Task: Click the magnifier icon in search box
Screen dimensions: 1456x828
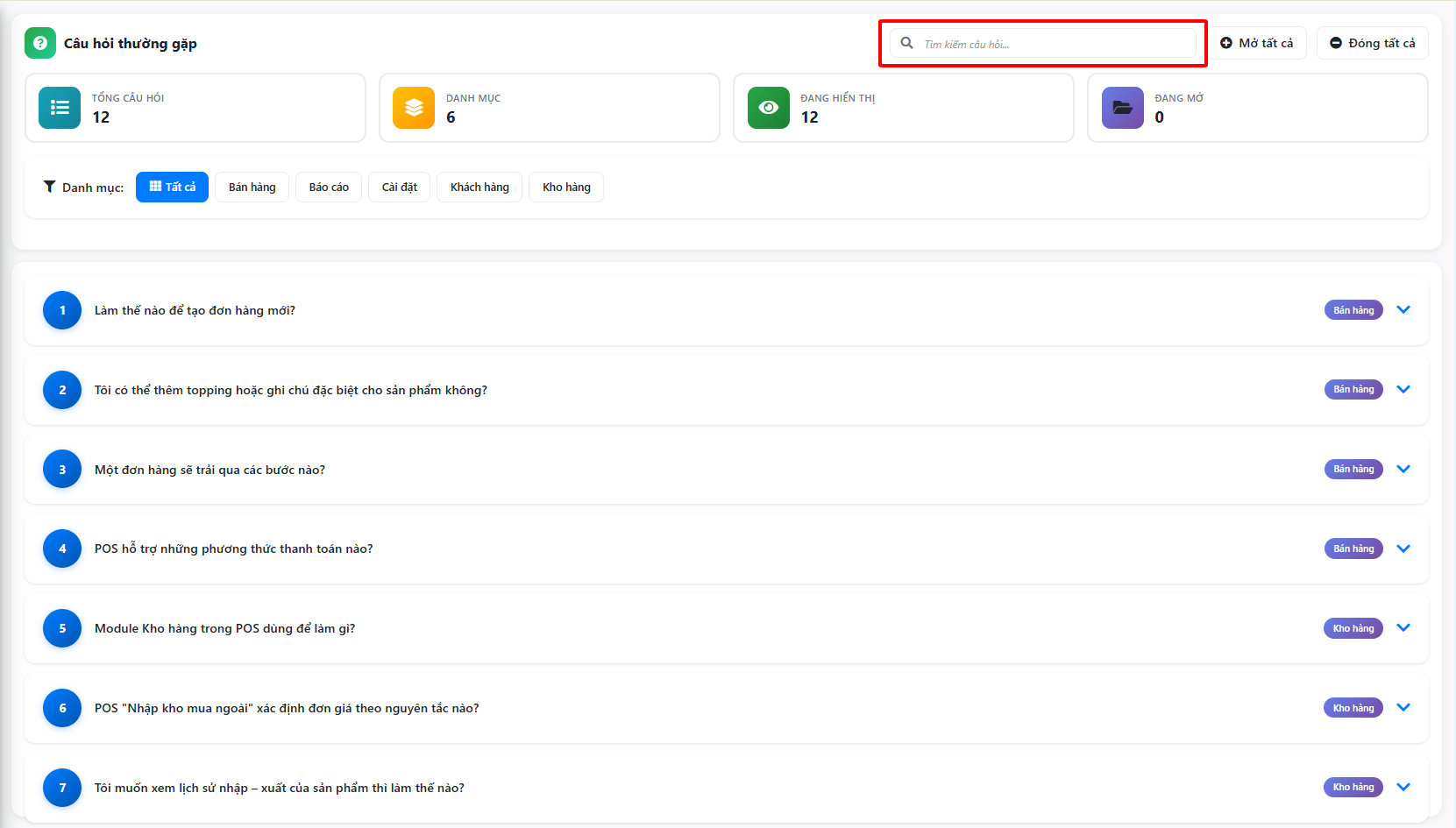Action: click(x=907, y=43)
